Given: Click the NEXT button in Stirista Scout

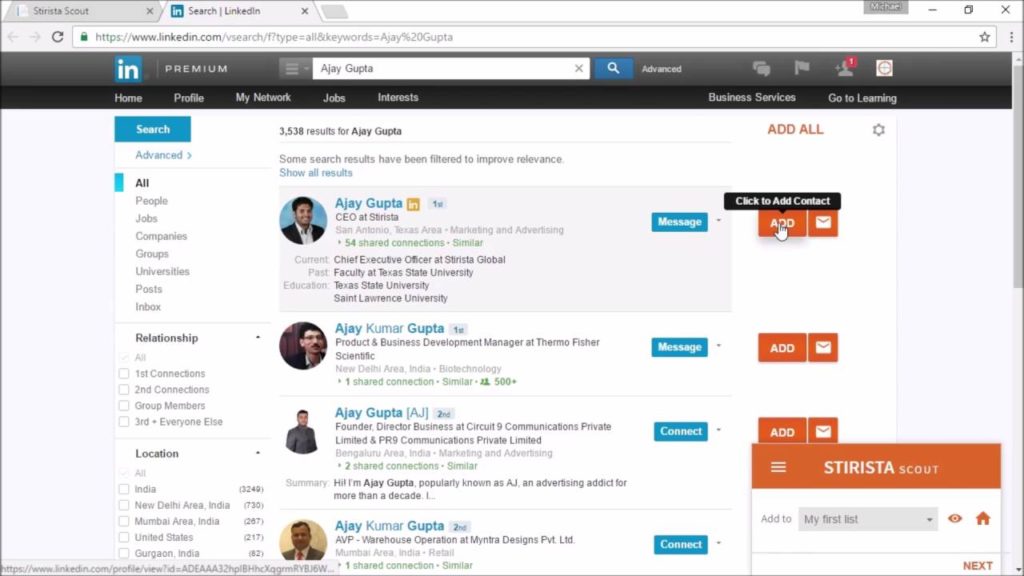Looking at the screenshot, I should coord(977,566).
